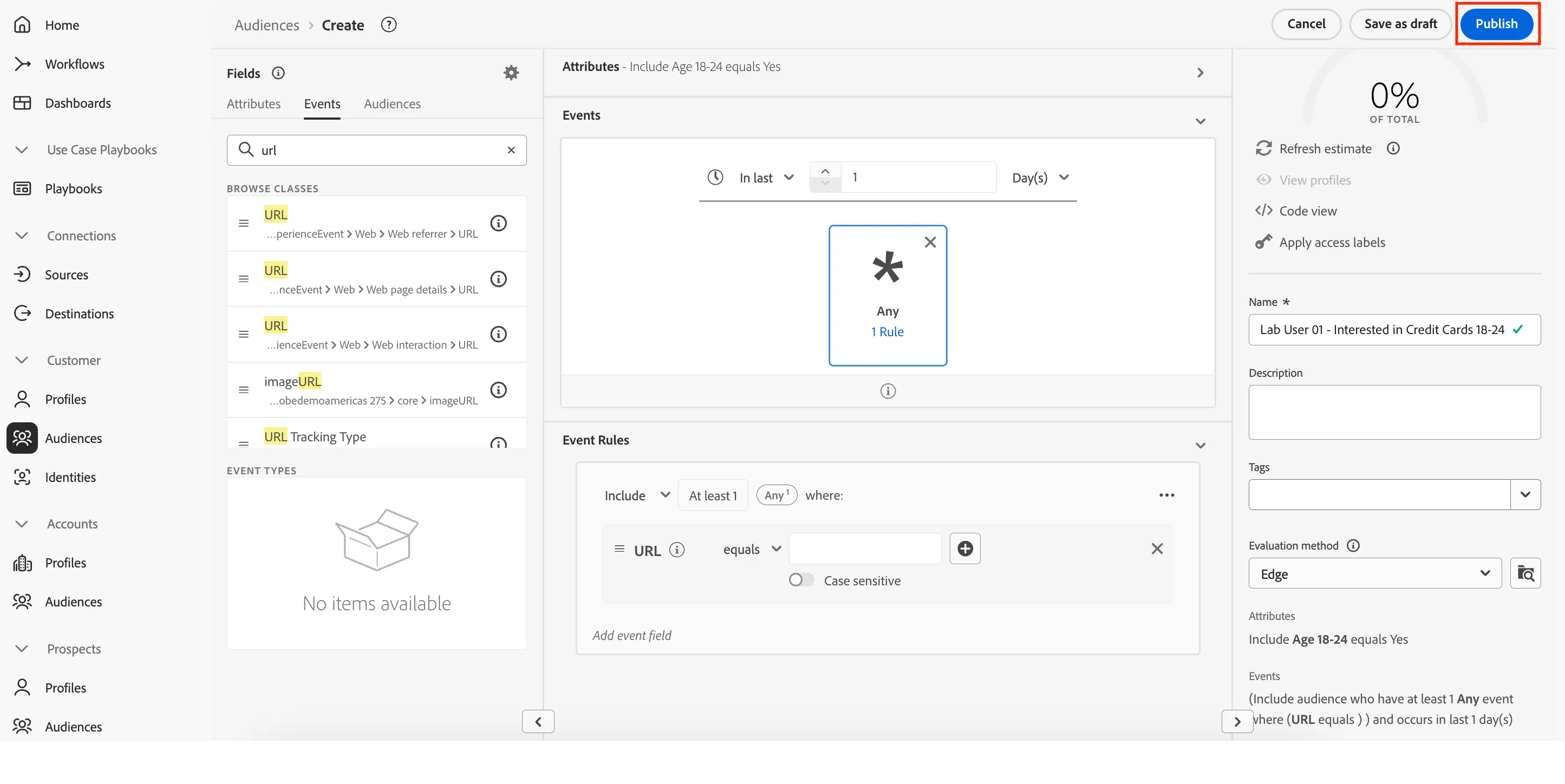Screen dimensions: 1565x784
Task: Increment the time value stepper
Action: (x=824, y=171)
